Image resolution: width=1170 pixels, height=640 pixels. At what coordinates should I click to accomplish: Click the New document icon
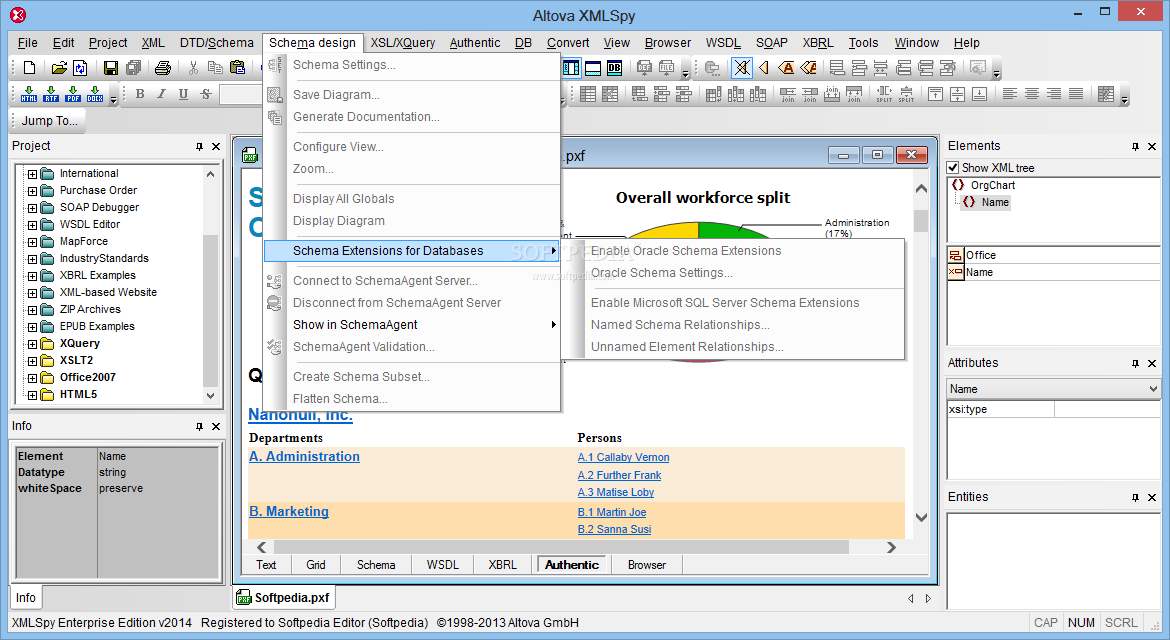coord(29,68)
